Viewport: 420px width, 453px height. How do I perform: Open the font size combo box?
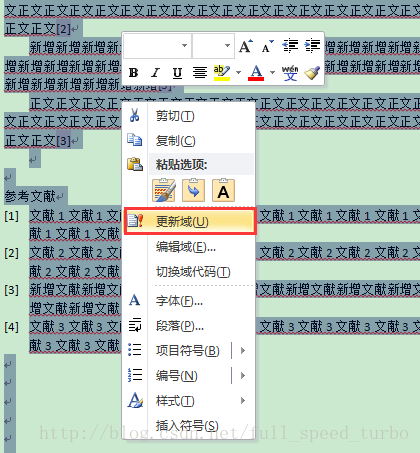(213, 46)
